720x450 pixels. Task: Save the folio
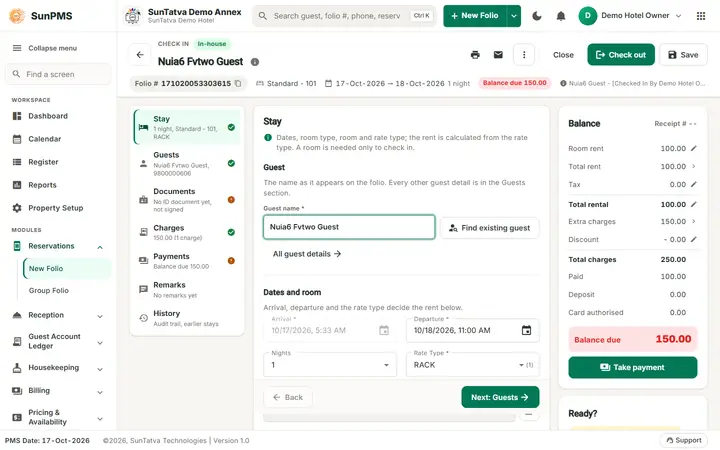pos(683,55)
